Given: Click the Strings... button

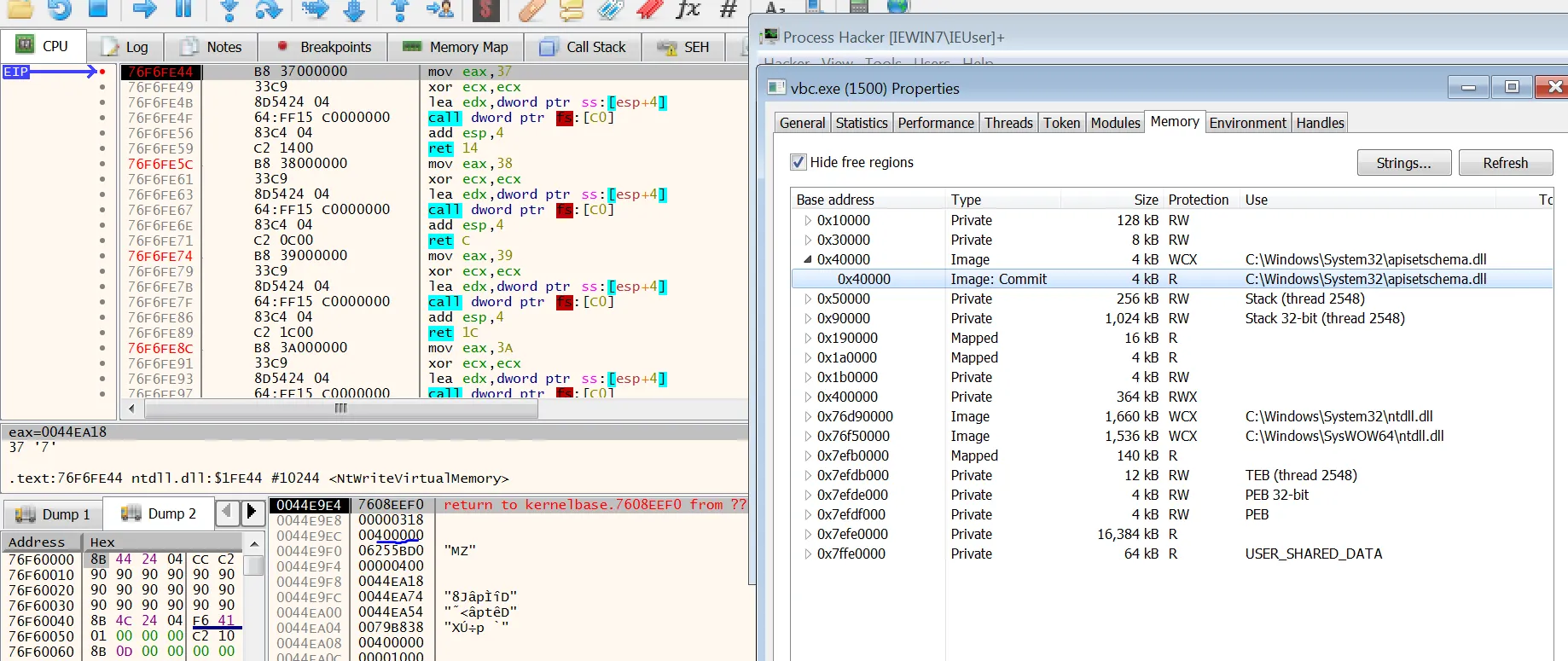Looking at the screenshot, I should pos(1403,163).
